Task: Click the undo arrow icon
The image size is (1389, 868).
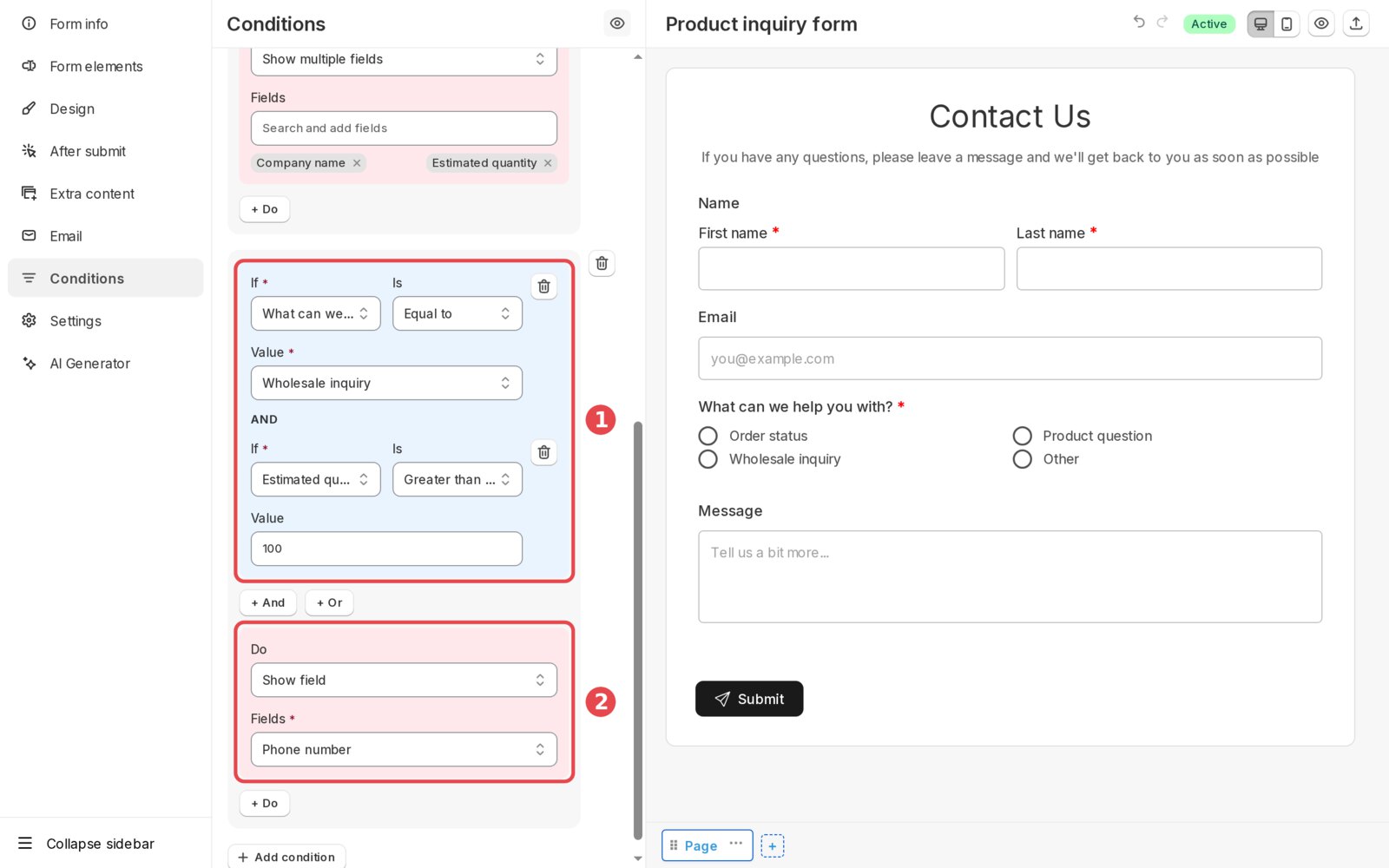Action: point(1139,22)
